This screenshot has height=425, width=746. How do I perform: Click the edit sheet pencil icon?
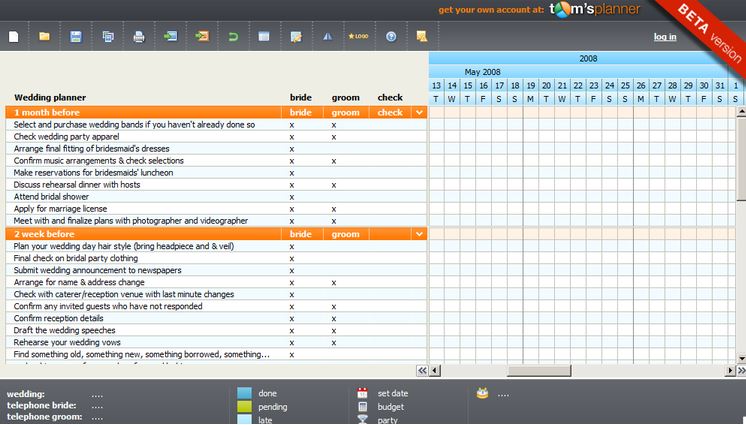tap(296, 37)
